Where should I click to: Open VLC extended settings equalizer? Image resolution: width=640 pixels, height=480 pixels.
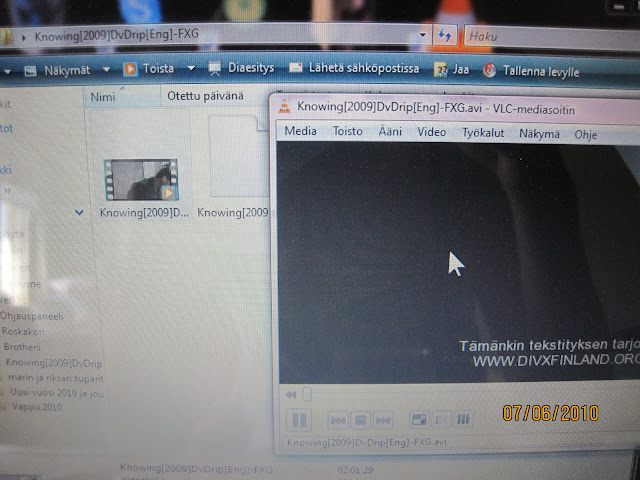[x=463, y=419]
